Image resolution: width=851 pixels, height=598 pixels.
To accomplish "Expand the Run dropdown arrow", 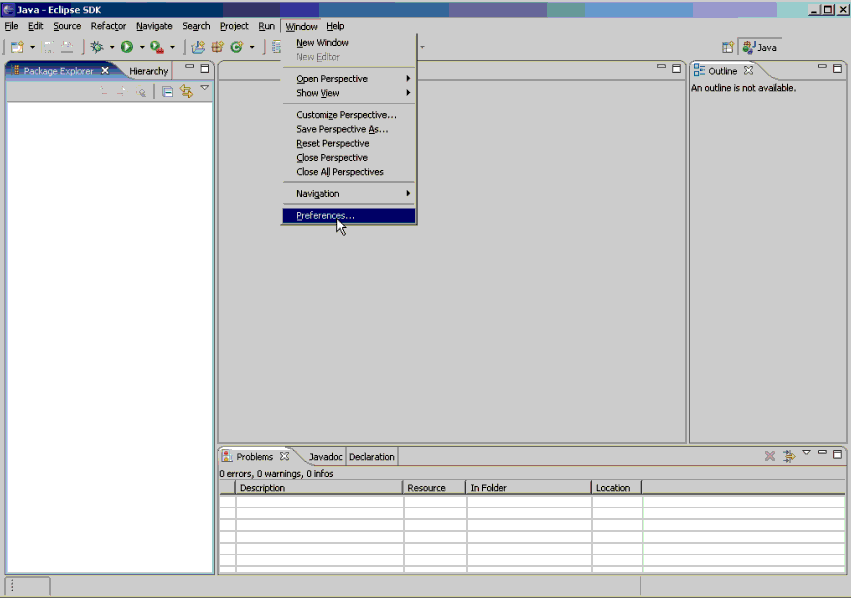I will (x=142, y=48).
